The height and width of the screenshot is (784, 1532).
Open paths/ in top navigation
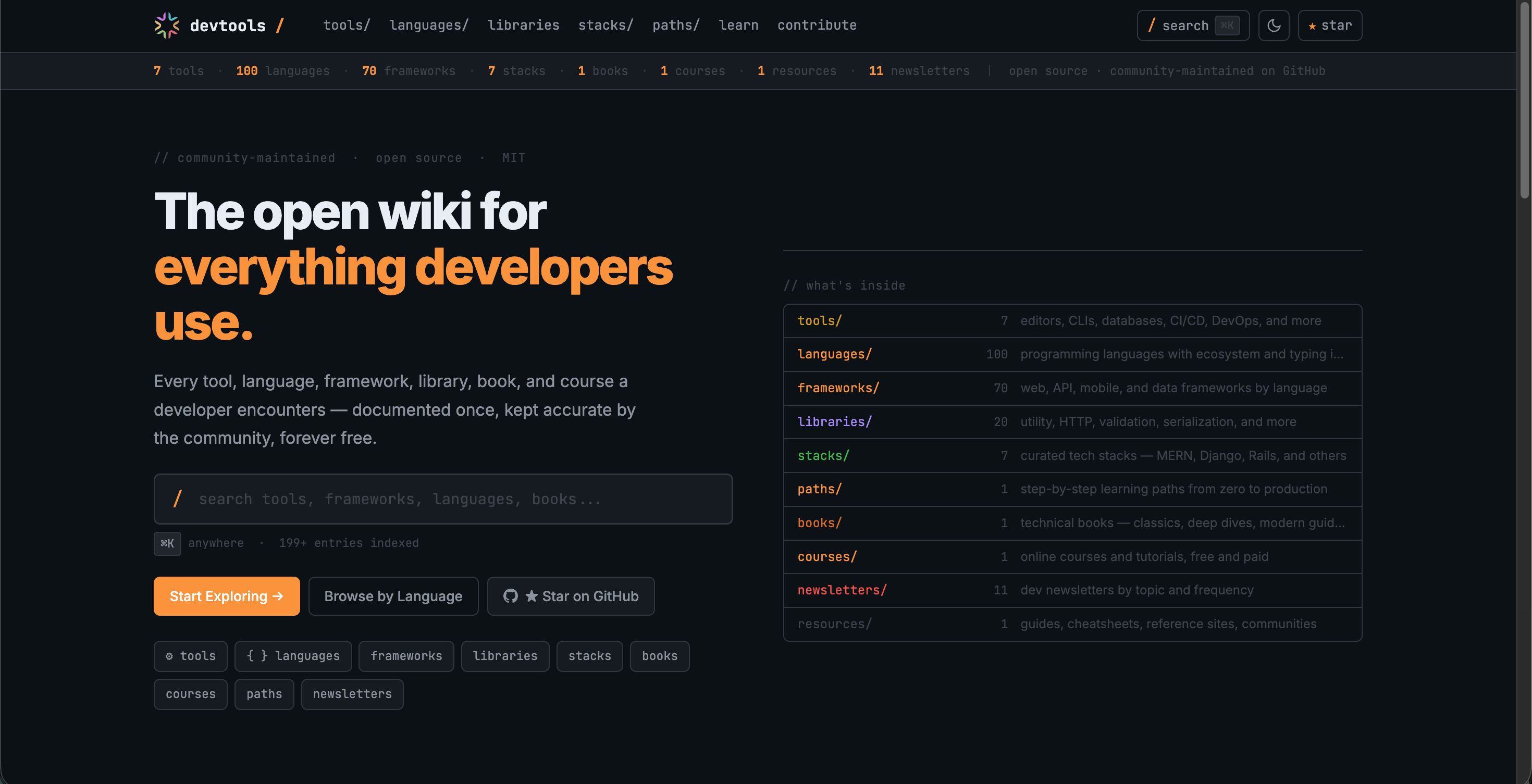(676, 25)
